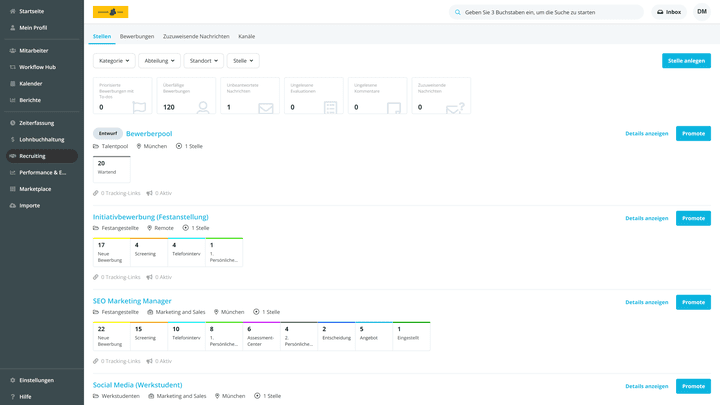The image size is (720, 405).
Task: Switch to the Kanäle tab
Action: point(246,36)
